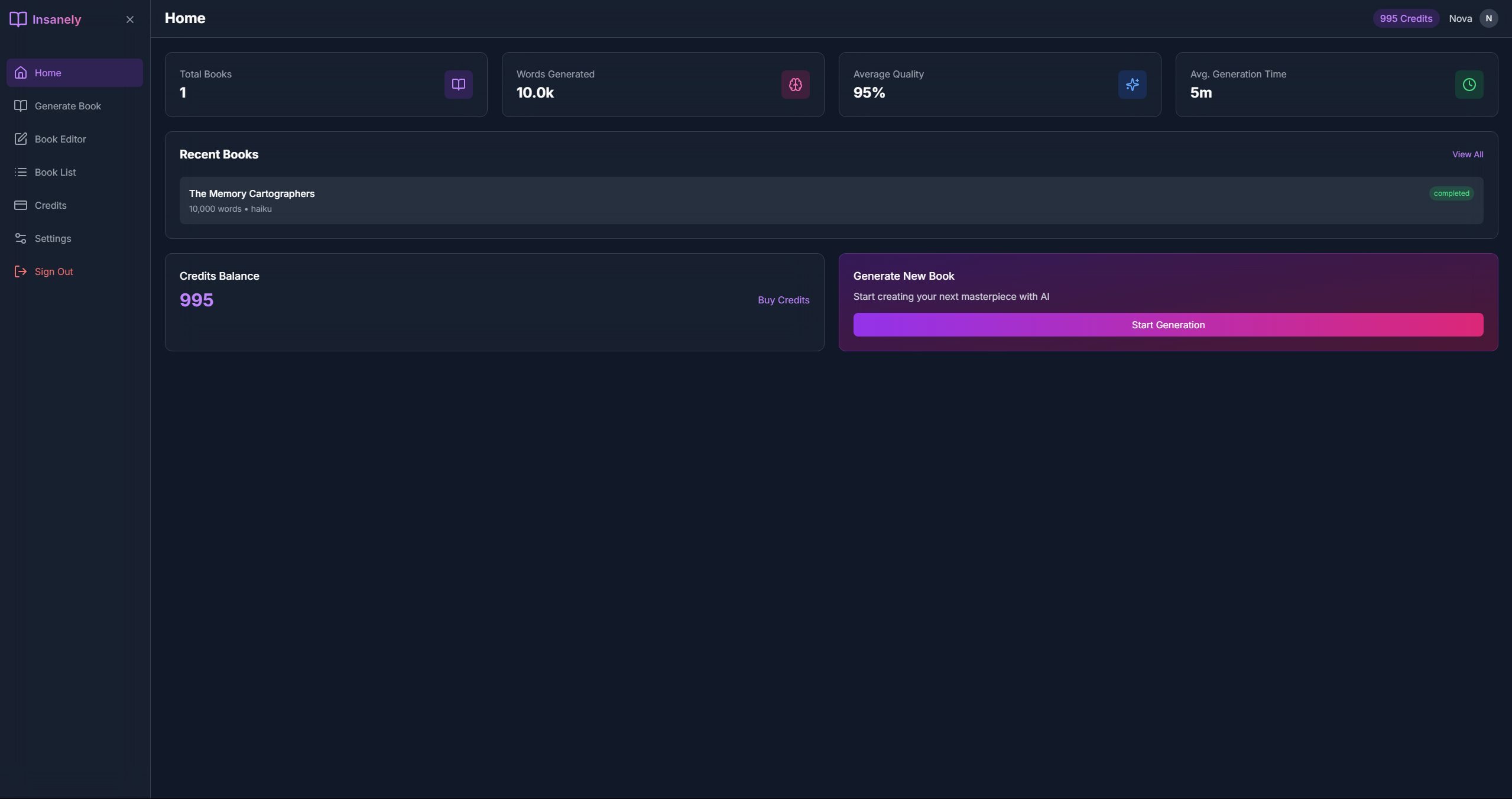Click the 995 Credits badge in header
Image resolution: width=1512 pixels, height=799 pixels.
[x=1406, y=18]
